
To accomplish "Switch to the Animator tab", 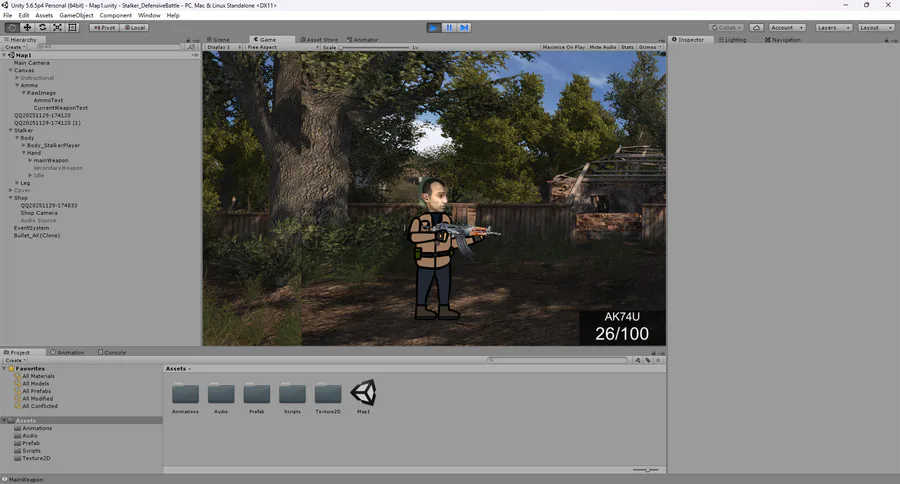I will [362, 40].
